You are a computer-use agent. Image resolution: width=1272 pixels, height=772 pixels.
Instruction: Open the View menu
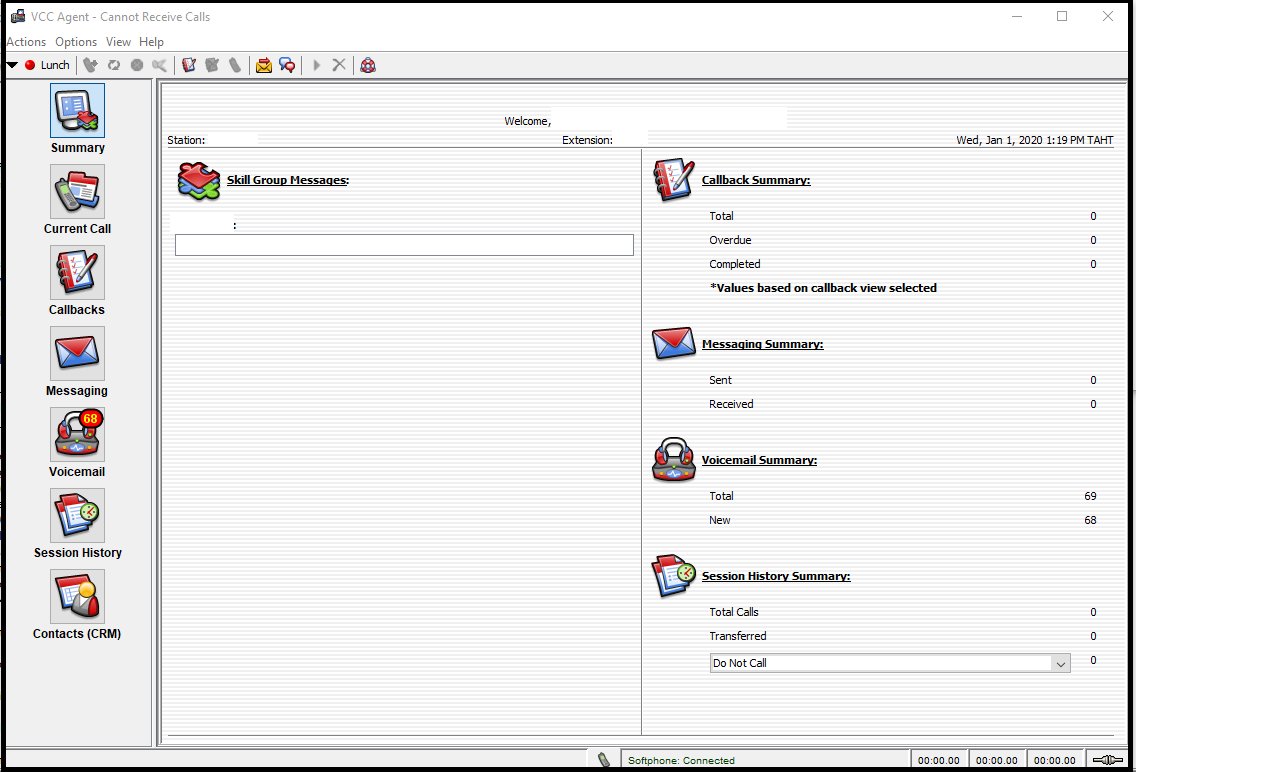pyautogui.click(x=118, y=42)
